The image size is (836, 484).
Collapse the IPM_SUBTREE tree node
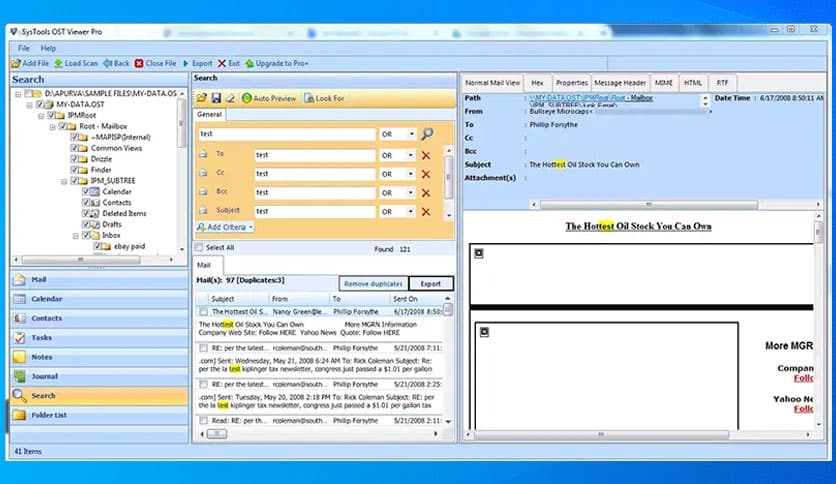click(x=64, y=181)
